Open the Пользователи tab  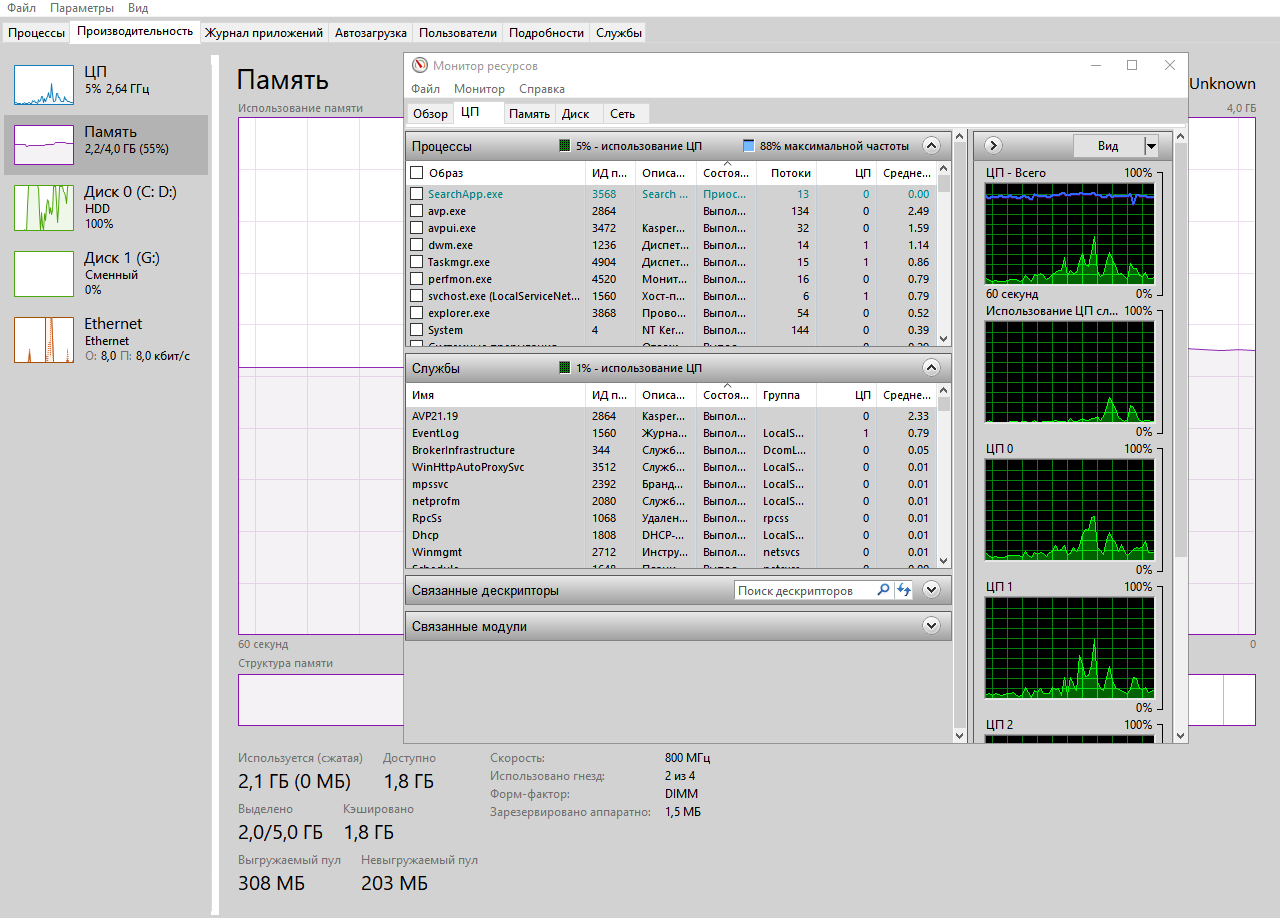(458, 33)
